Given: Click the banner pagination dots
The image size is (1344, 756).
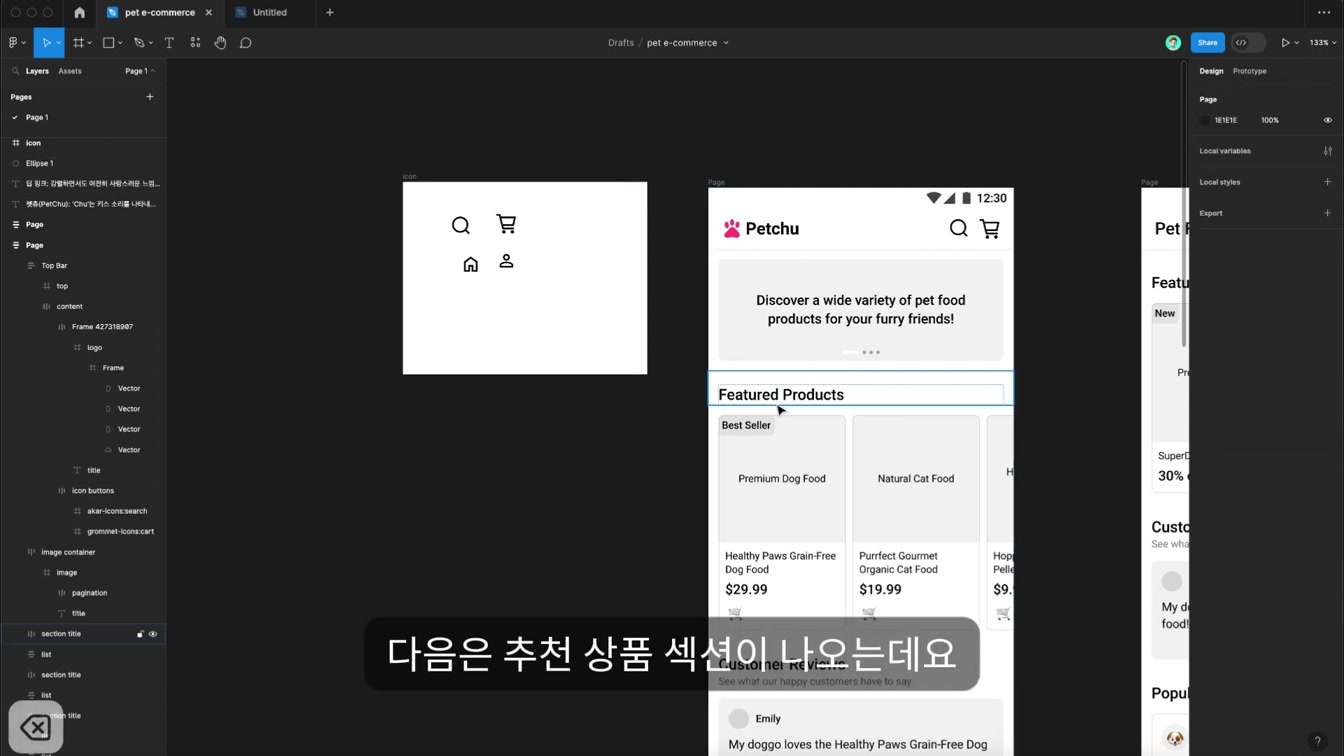Looking at the screenshot, I should pyautogui.click(x=861, y=352).
